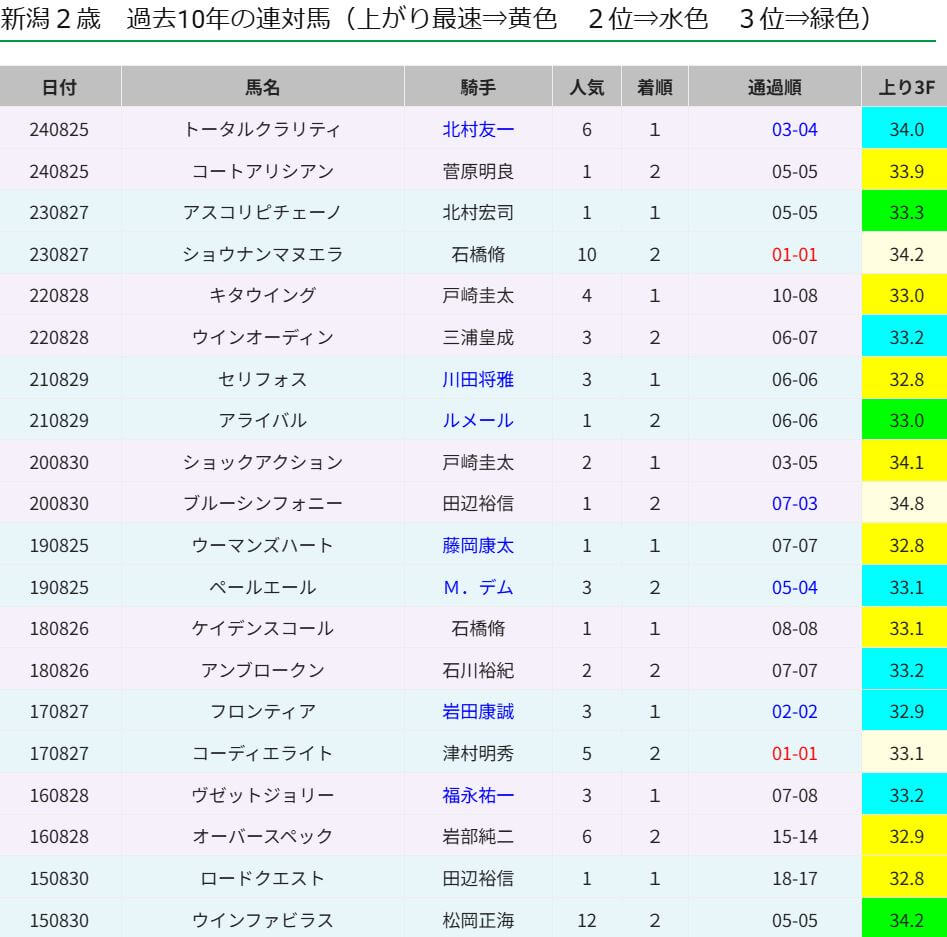Click passing order 02-02 in フロンティア row
This screenshot has height=937, width=947.
click(x=794, y=712)
